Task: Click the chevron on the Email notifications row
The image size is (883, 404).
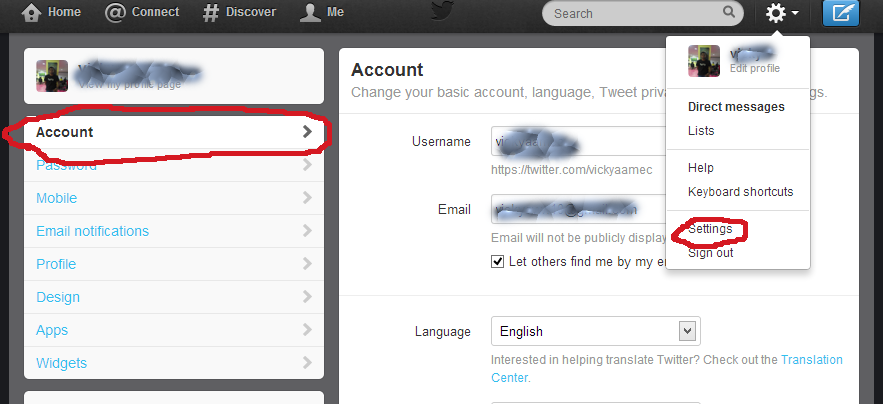Action: (x=307, y=230)
